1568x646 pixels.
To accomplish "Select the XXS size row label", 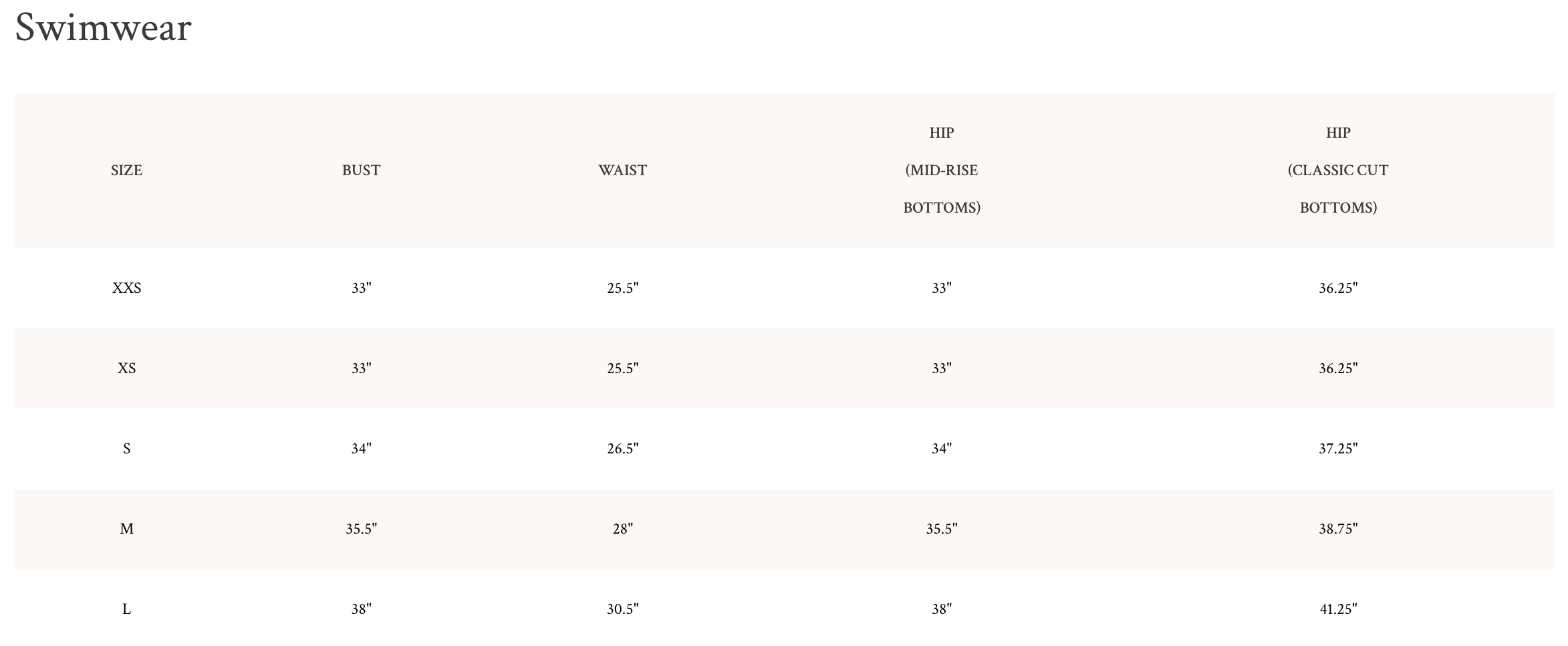I will tap(126, 288).
